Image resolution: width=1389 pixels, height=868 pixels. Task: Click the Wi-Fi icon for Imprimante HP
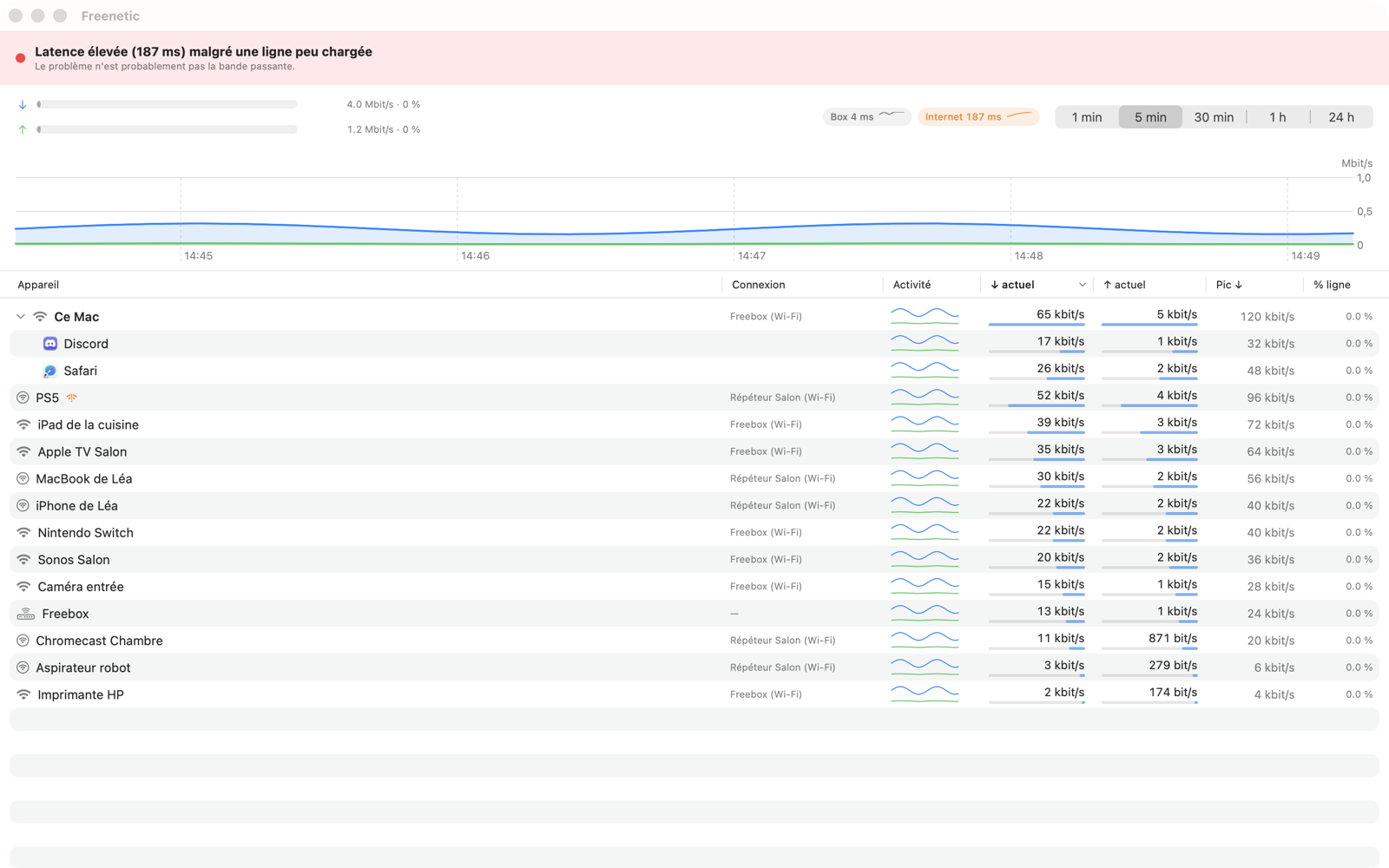23,694
